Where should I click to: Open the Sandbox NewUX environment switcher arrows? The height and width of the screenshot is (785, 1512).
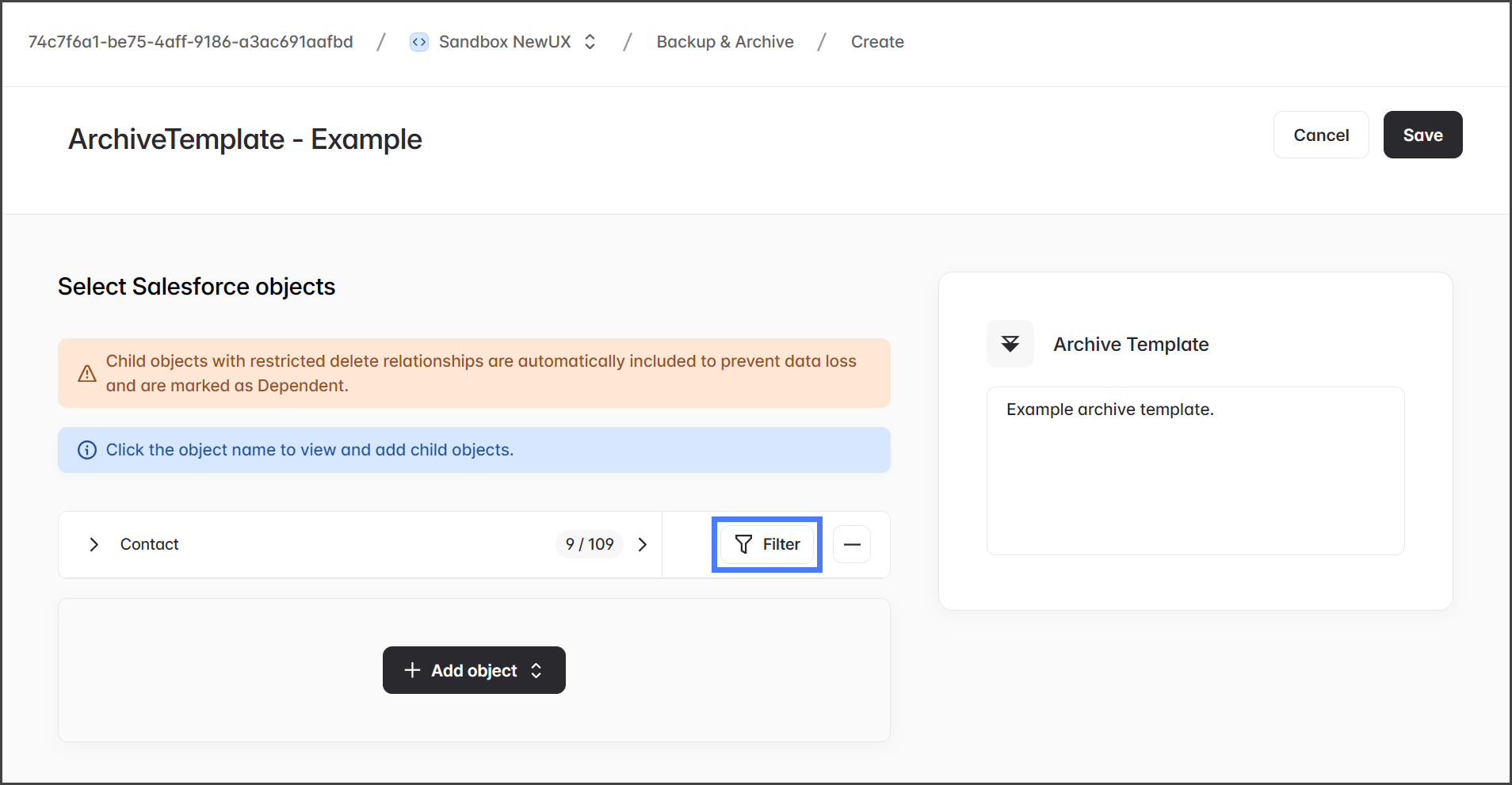(590, 42)
